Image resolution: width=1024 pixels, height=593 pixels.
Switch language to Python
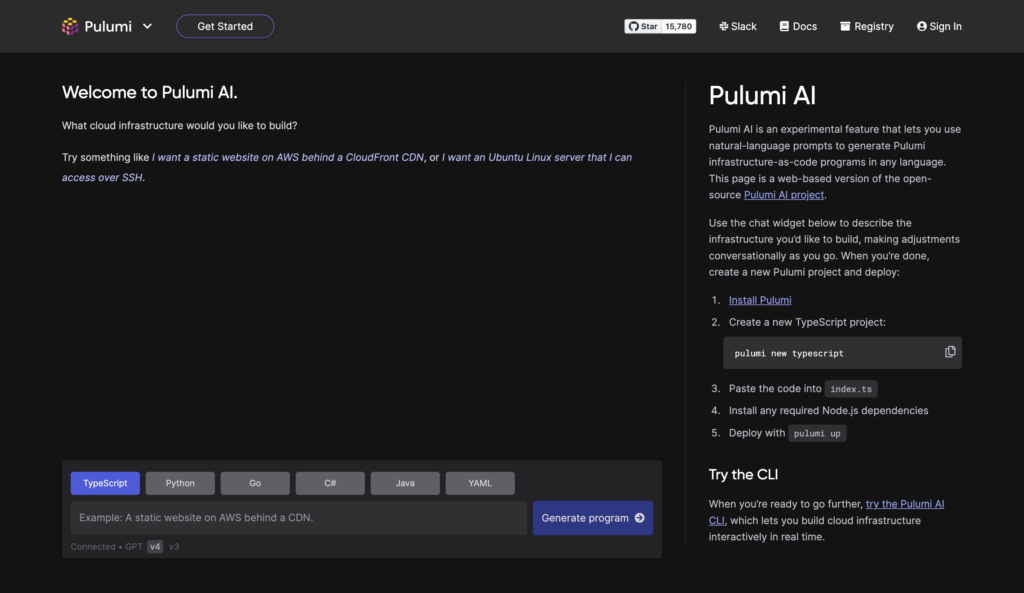pos(180,483)
